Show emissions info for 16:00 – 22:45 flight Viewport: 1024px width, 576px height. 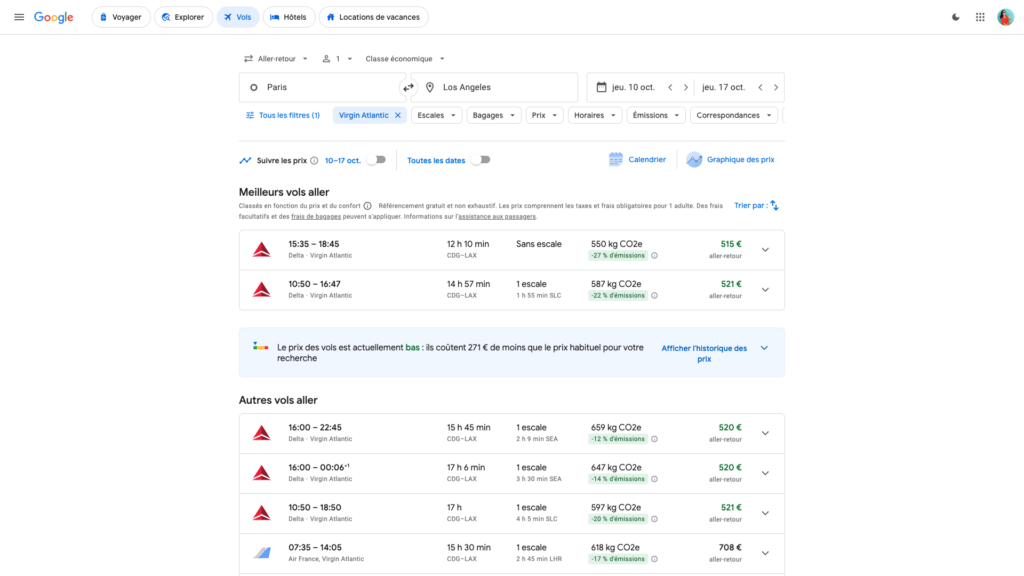(x=654, y=439)
